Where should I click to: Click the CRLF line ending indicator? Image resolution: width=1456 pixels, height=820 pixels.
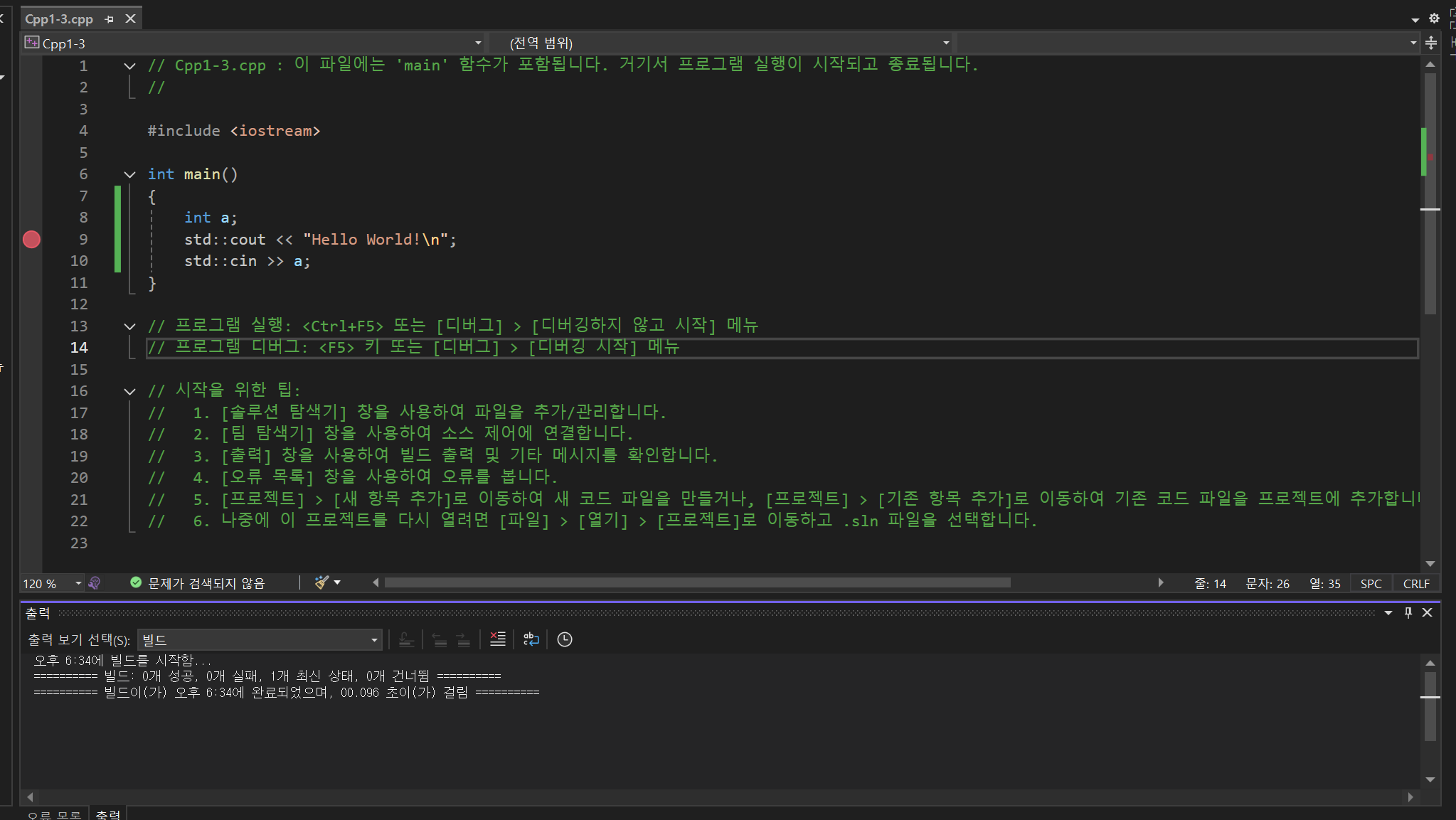(1415, 583)
